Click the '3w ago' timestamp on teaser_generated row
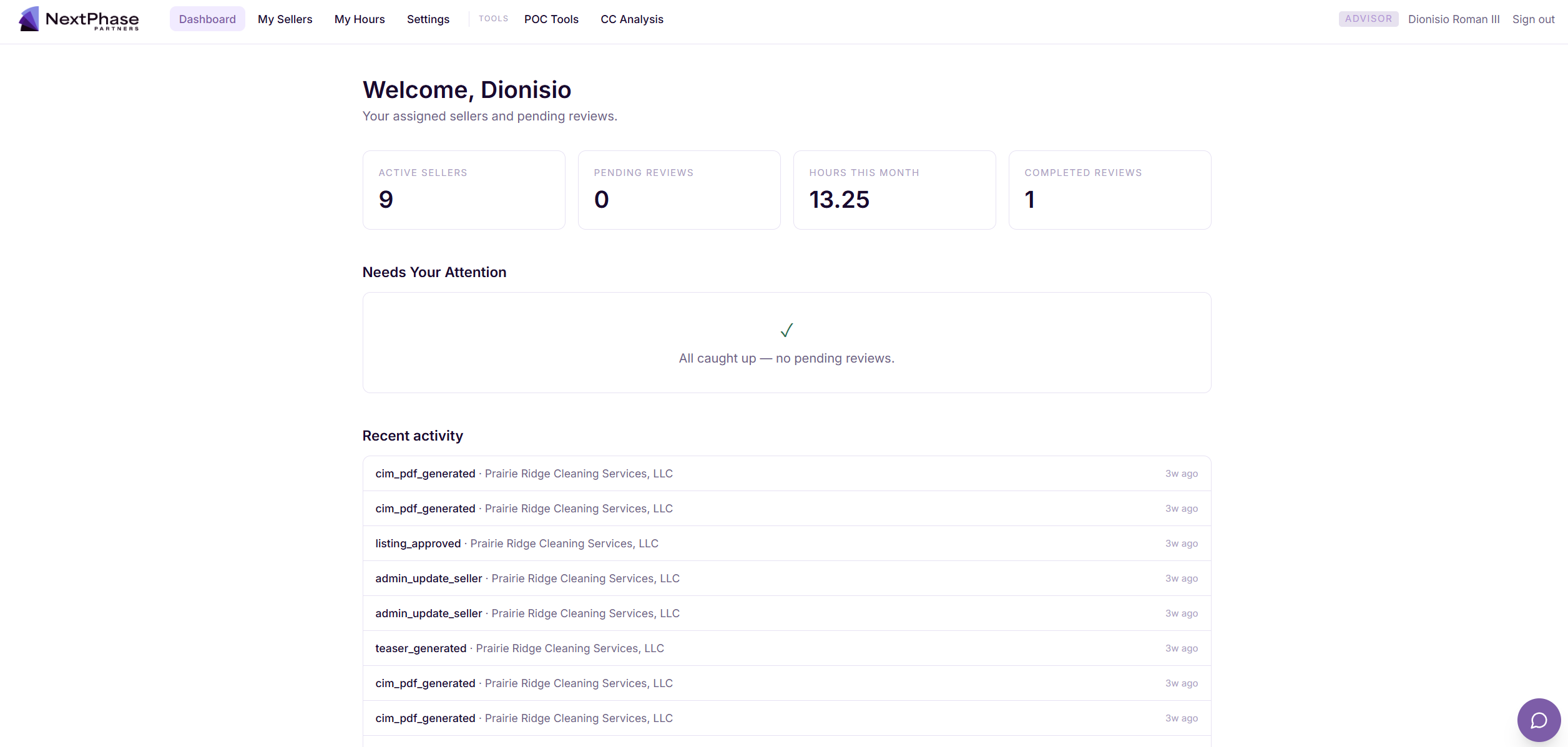The width and height of the screenshot is (1568, 747). (x=1182, y=648)
